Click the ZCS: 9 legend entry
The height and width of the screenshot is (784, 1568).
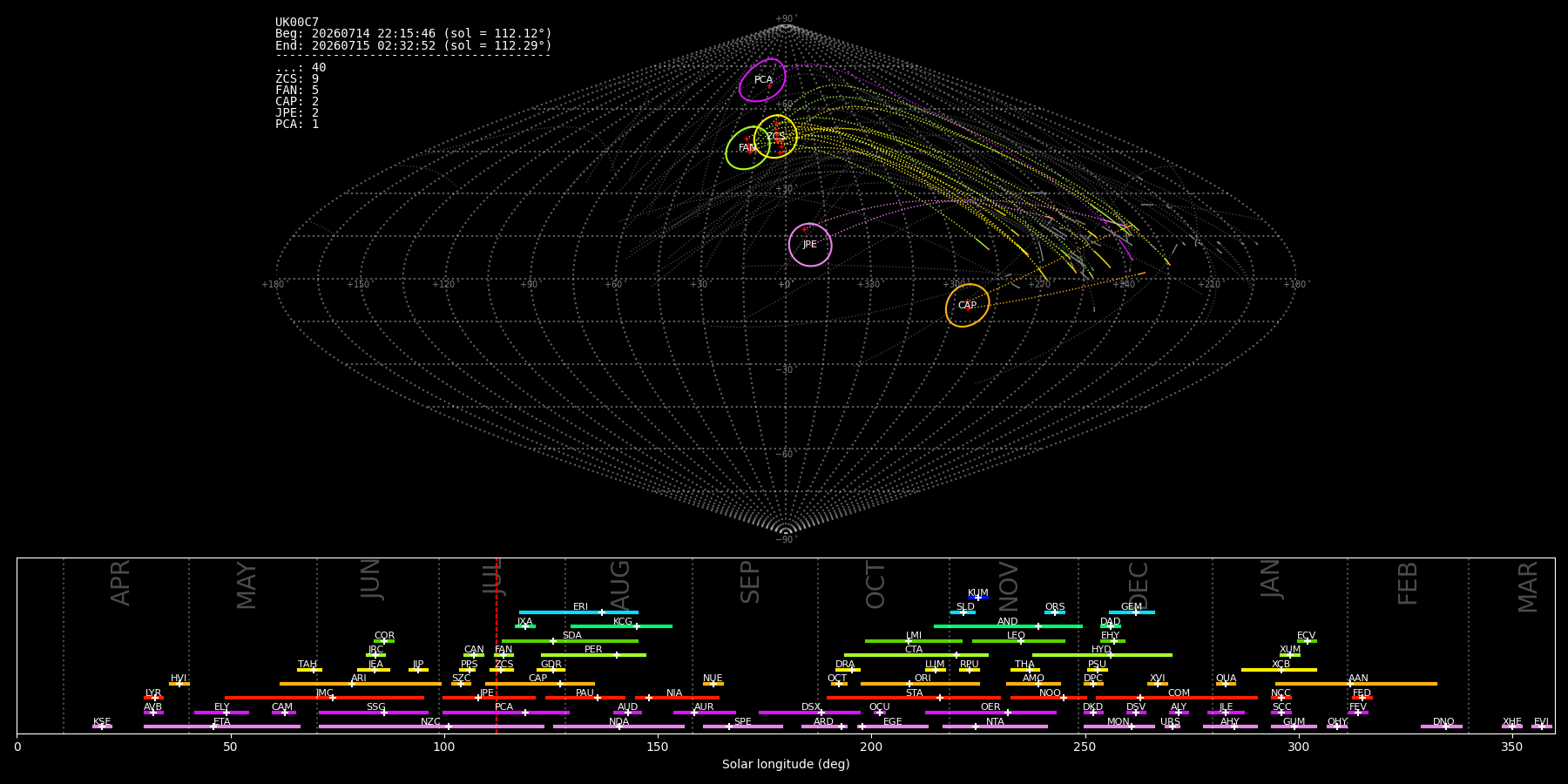click(297, 78)
